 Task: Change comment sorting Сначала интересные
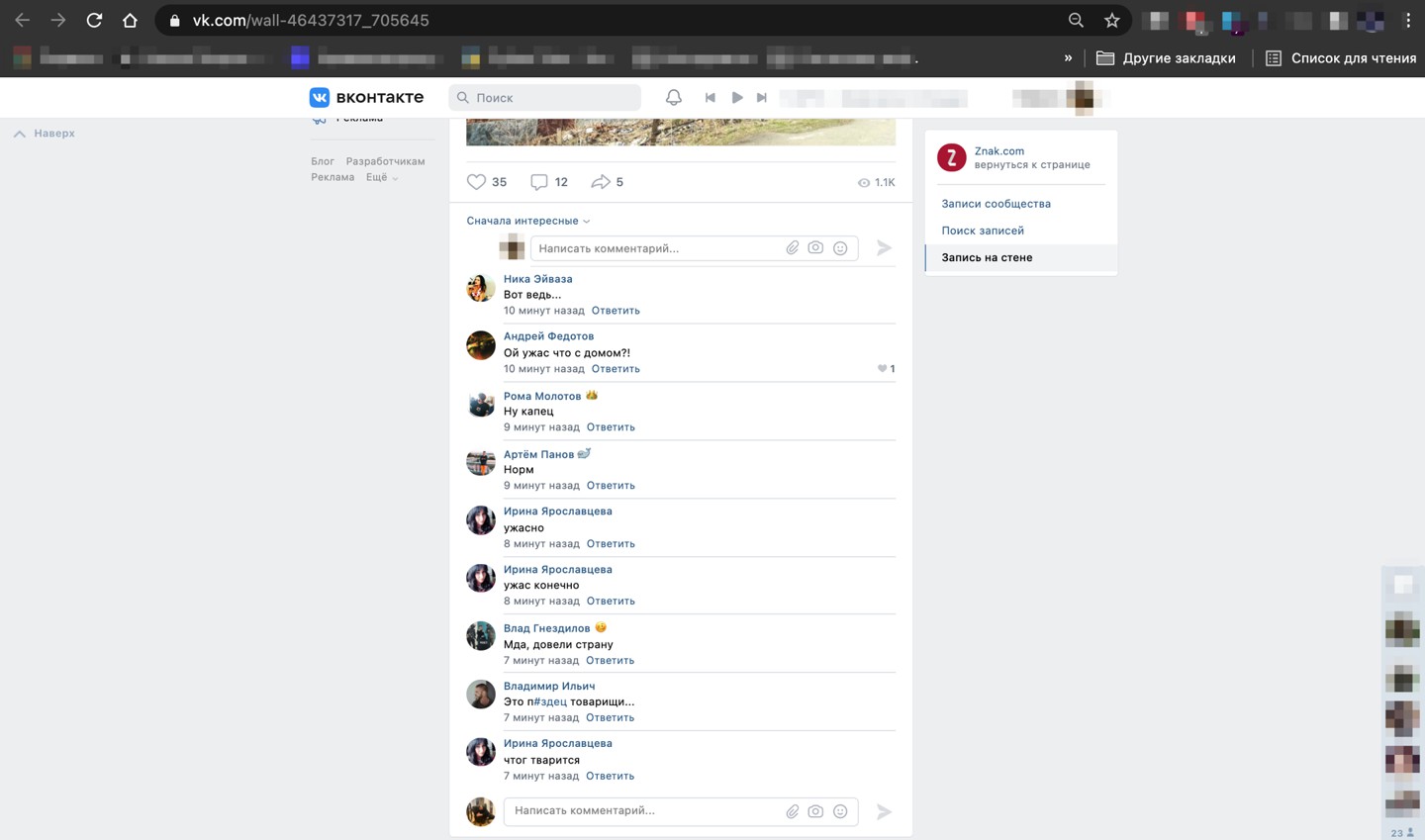click(528, 221)
